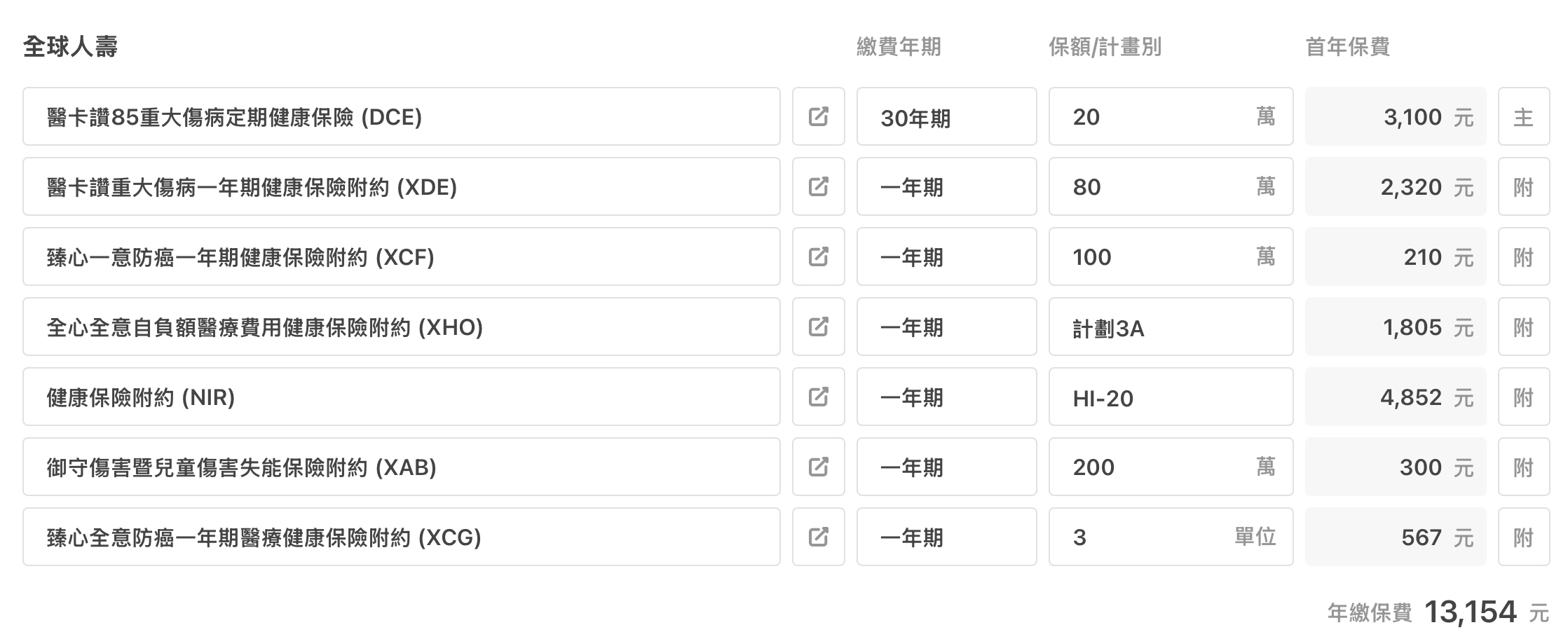Select the 健康保險附約 (NIR) product field
Image resolution: width=1568 pixels, height=639 pixels.
pos(401,397)
